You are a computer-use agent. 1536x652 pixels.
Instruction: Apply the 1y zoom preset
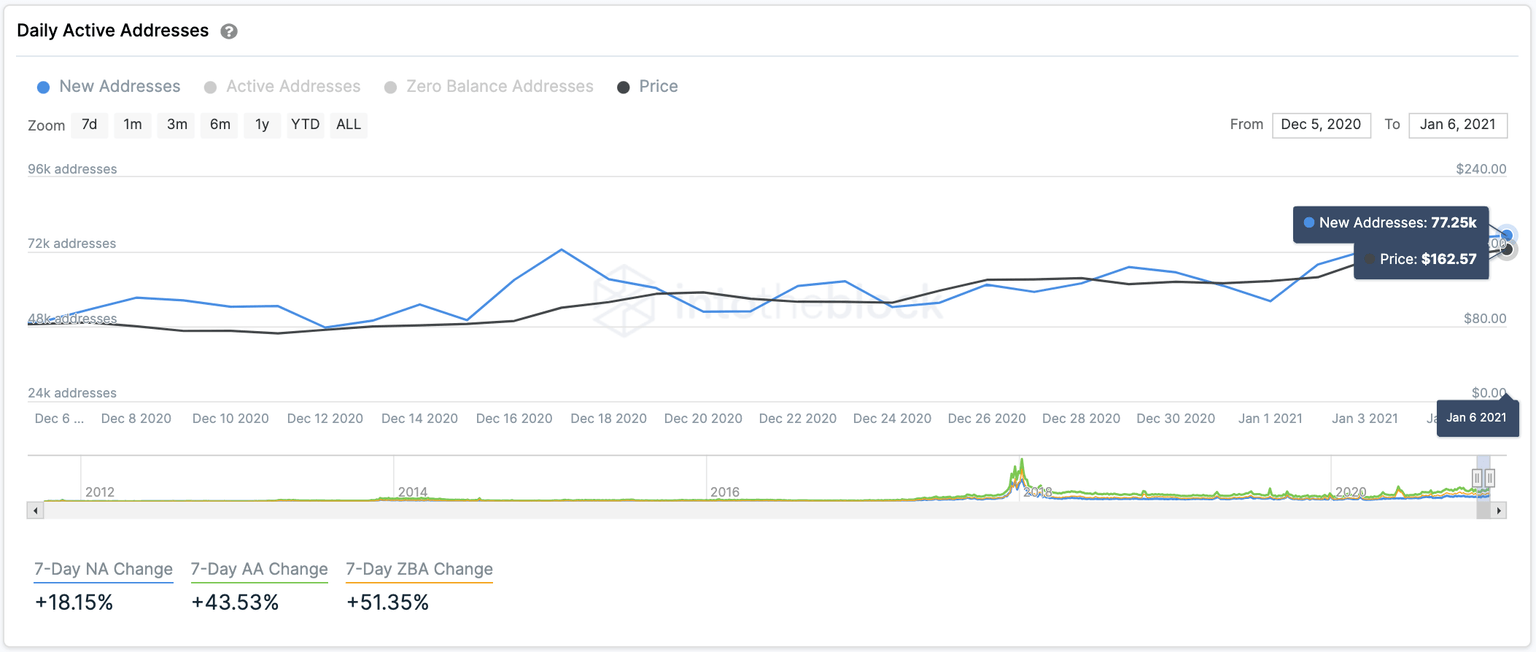pos(262,124)
